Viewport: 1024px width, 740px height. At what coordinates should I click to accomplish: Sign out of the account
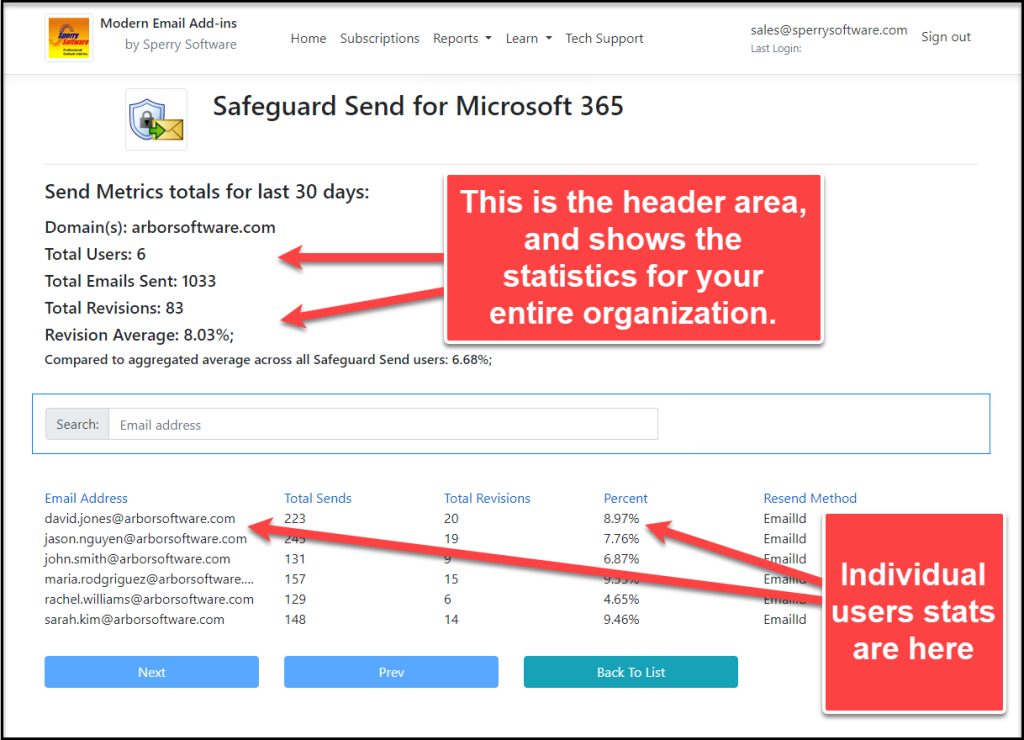click(x=945, y=35)
